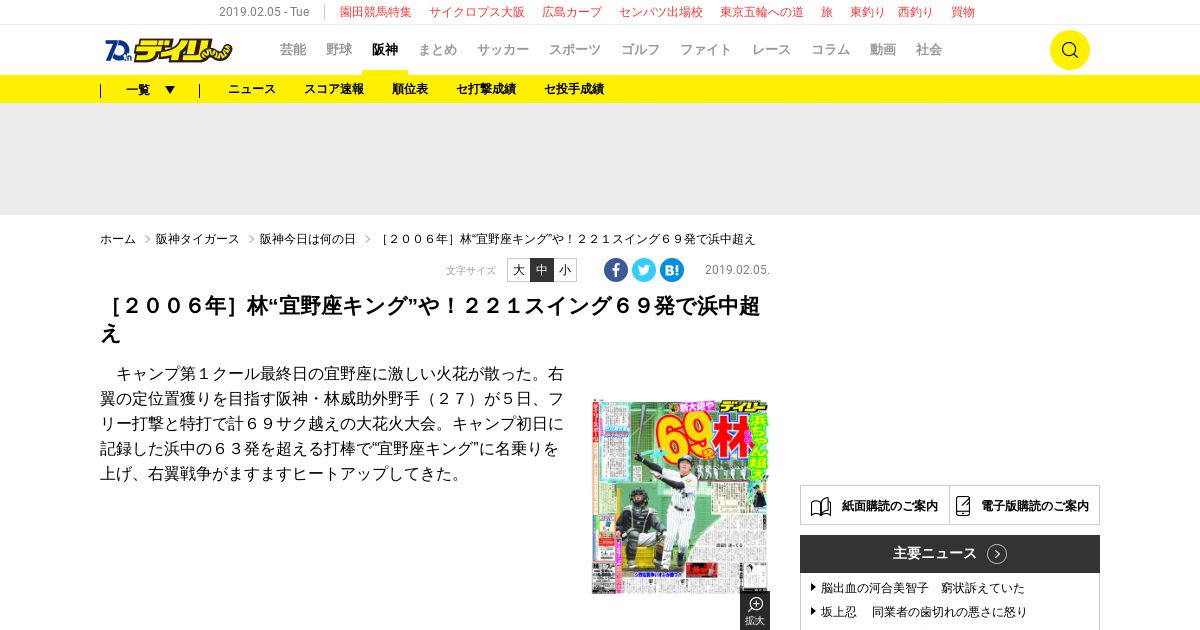Image resolution: width=1200 pixels, height=630 pixels.
Task: Expand the 一覧 dropdown menu
Action: [x=151, y=89]
